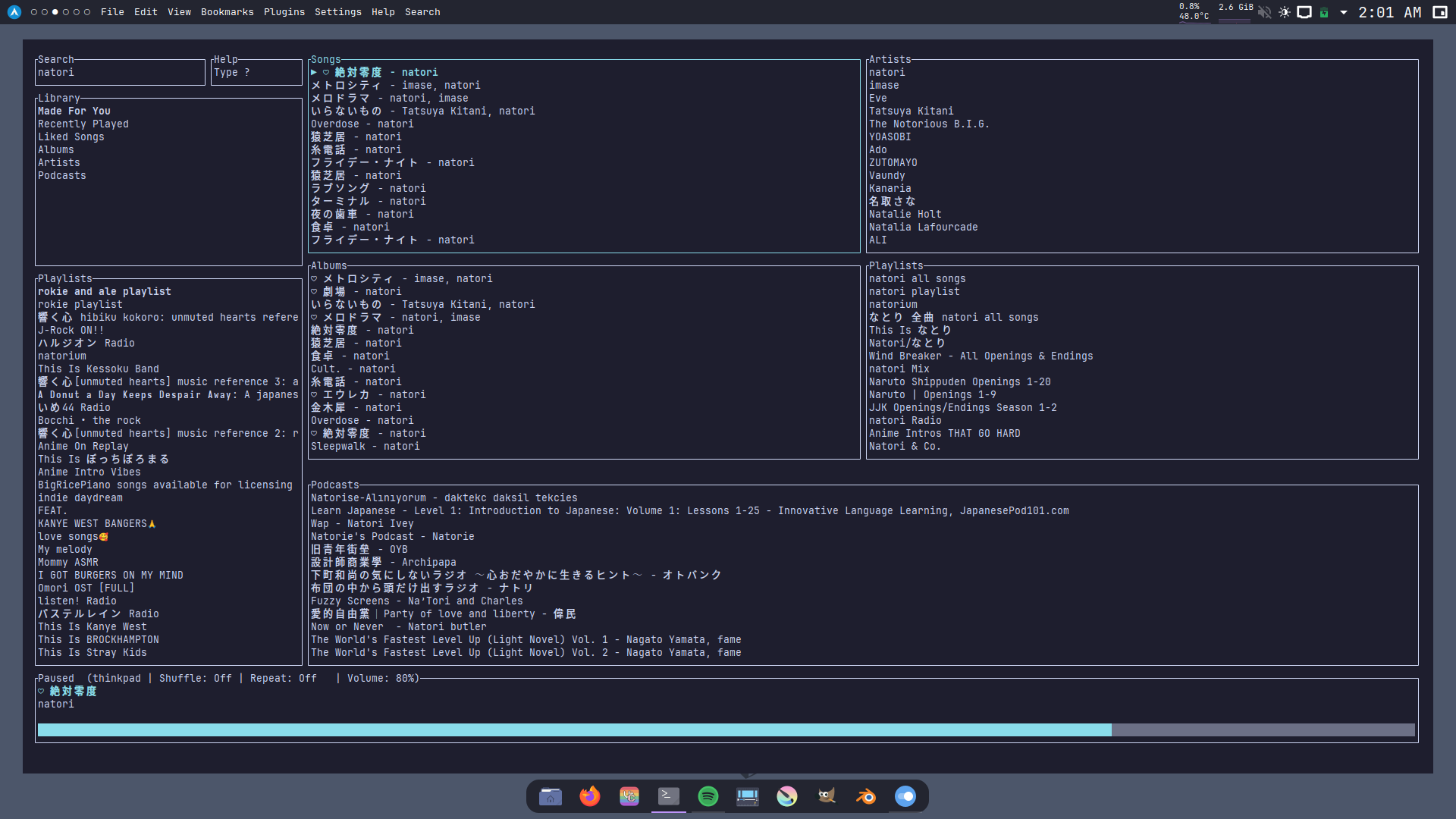Launch the video editor icon in dock

(748, 796)
